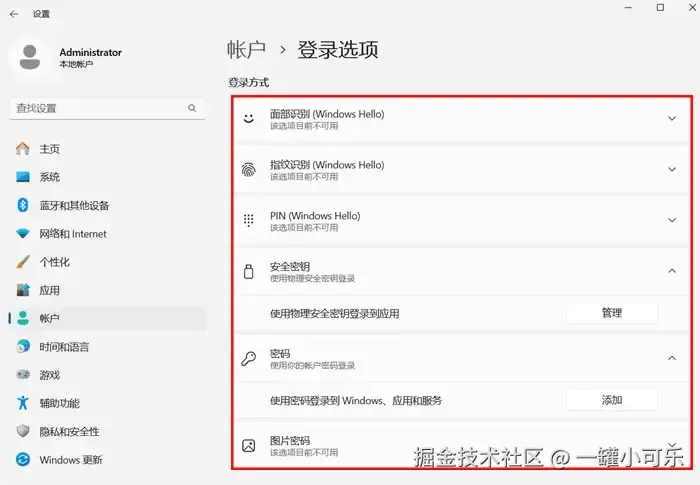Select 个性化 in sidebar
The height and width of the screenshot is (485, 700).
click(107, 262)
